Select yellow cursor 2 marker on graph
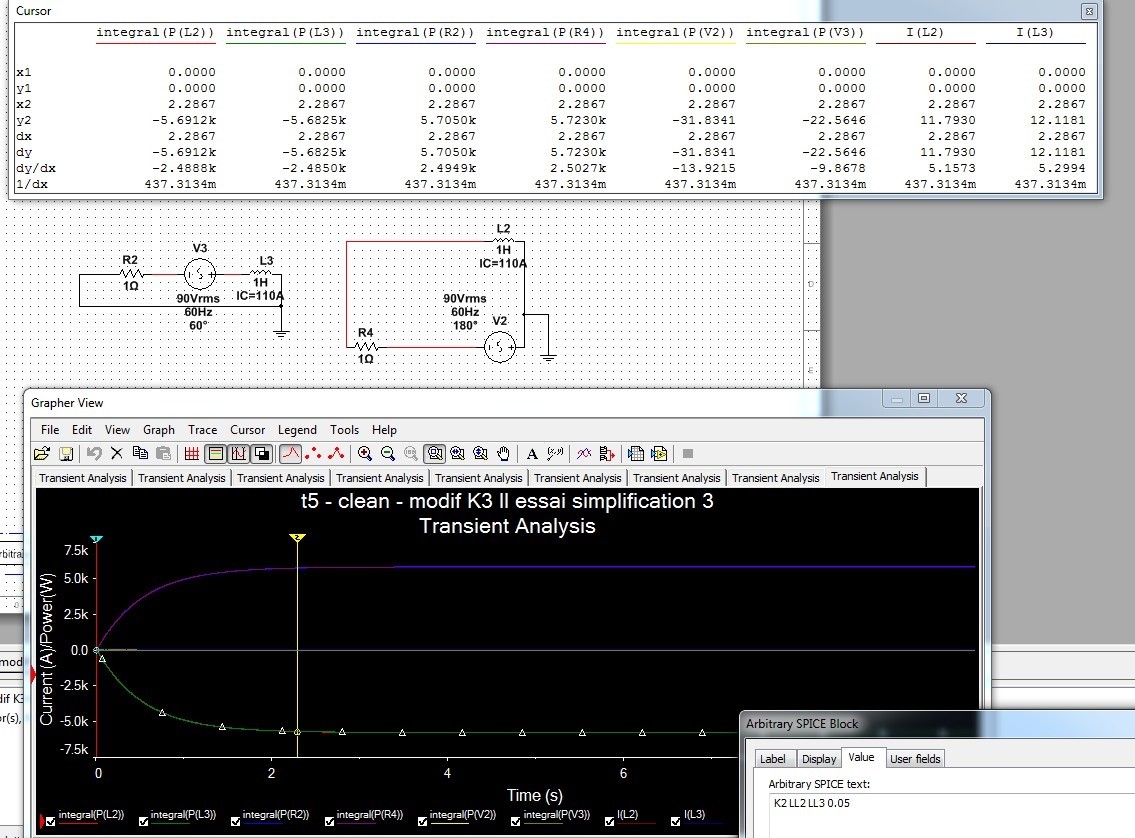This screenshot has width=1135, height=838. (x=297, y=538)
